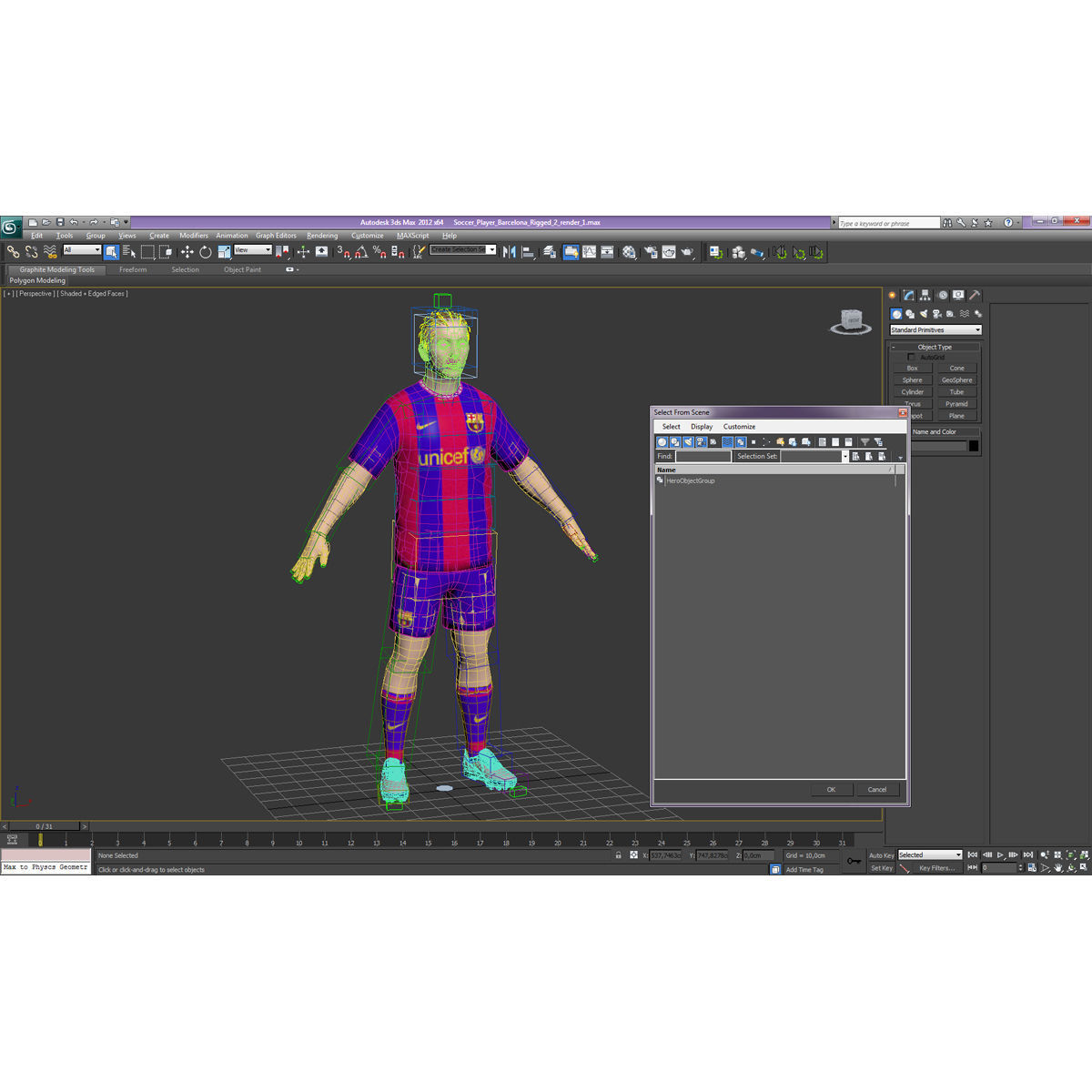Open the Hierarchy command panel tab
Viewport: 1092px width, 1092px height.
coord(925,295)
